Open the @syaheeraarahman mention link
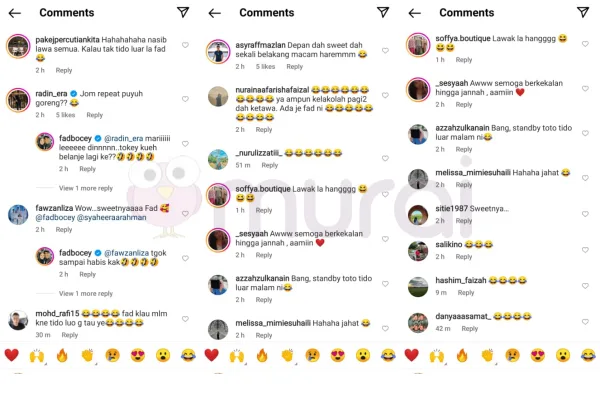The width and height of the screenshot is (600, 400). pos(111,217)
